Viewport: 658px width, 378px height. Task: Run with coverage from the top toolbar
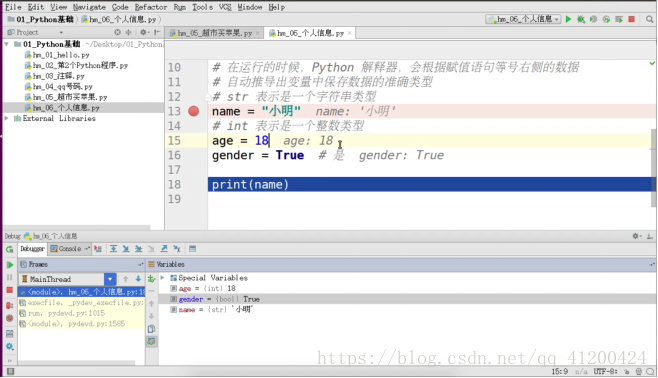pos(593,19)
